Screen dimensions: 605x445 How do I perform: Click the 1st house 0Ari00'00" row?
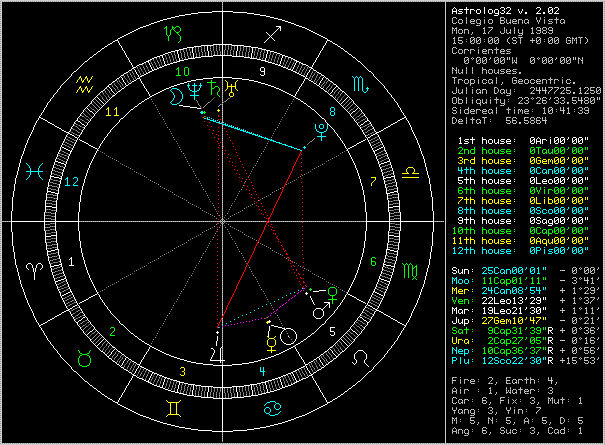523,140
